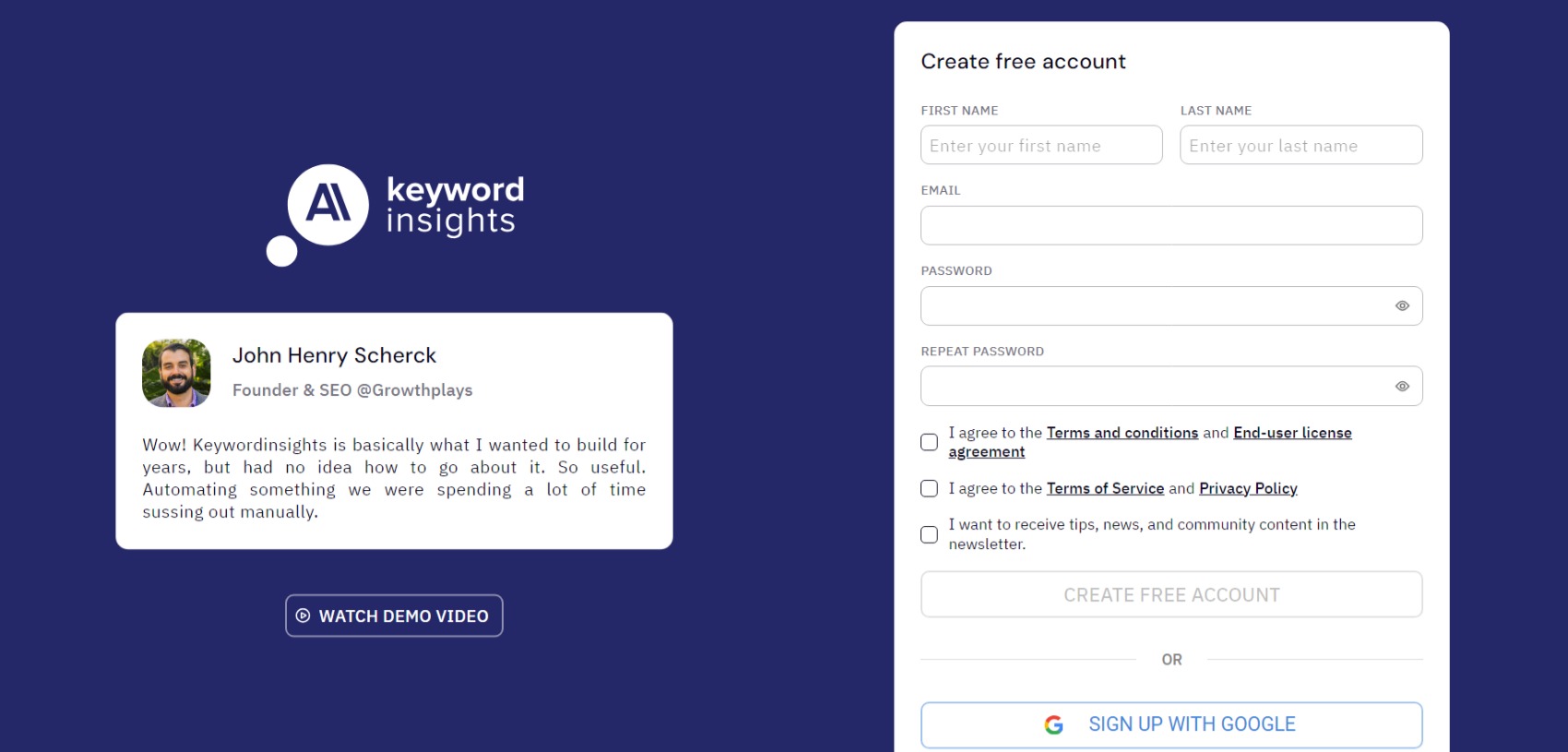Click the play icon beside Watch Demo Video
The image size is (1568, 752).
tap(303, 615)
